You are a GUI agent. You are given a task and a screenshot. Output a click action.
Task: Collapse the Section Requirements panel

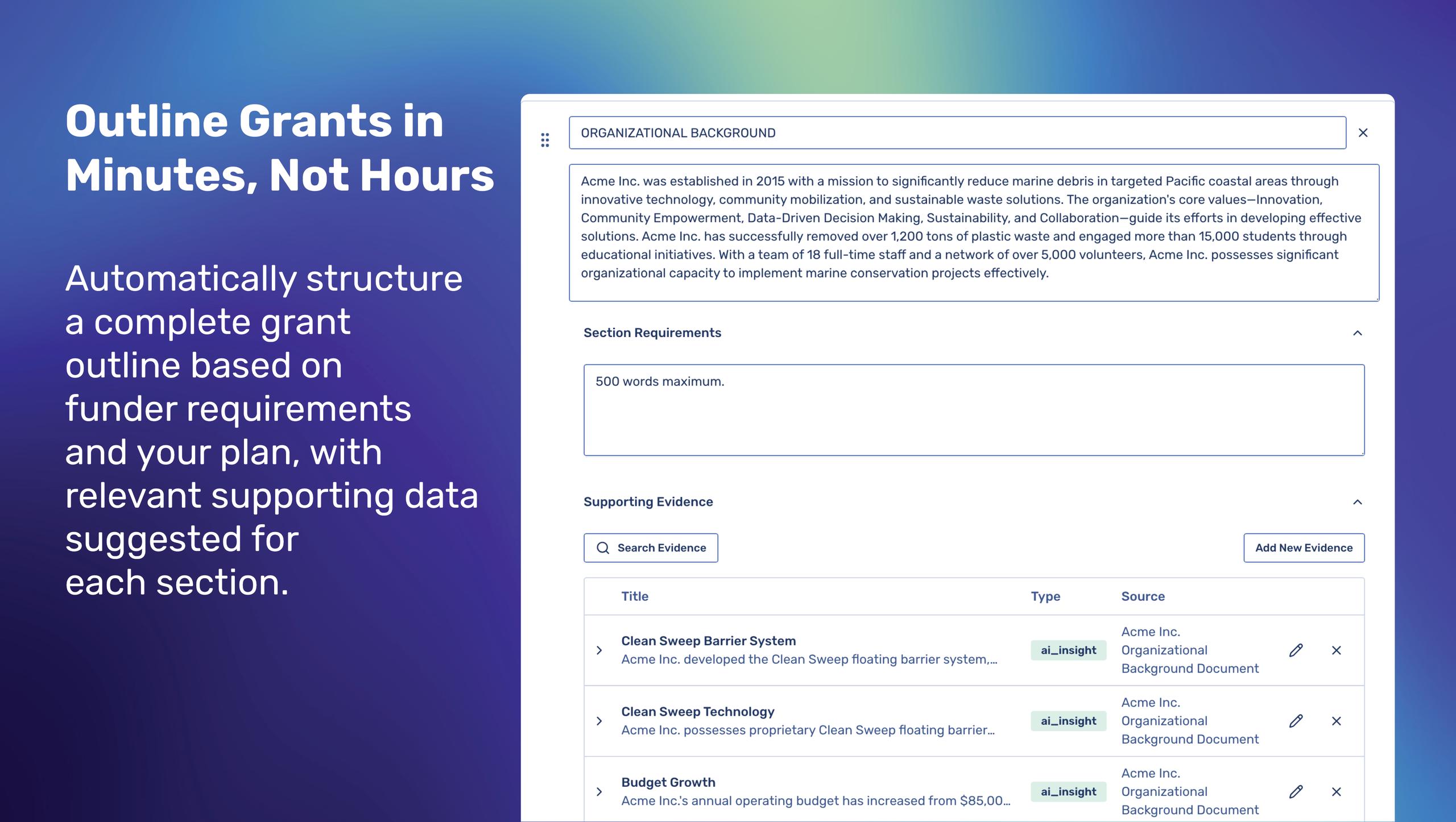click(x=1357, y=333)
